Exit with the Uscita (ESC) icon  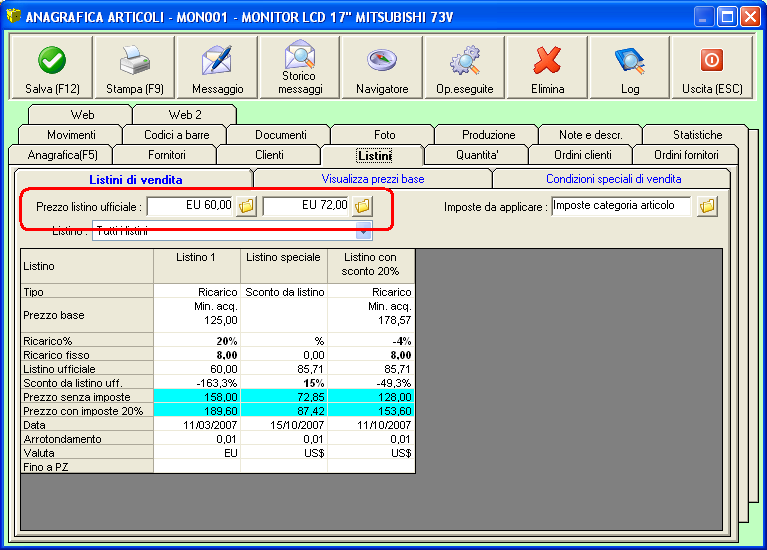pyautogui.click(x=712, y=60)
